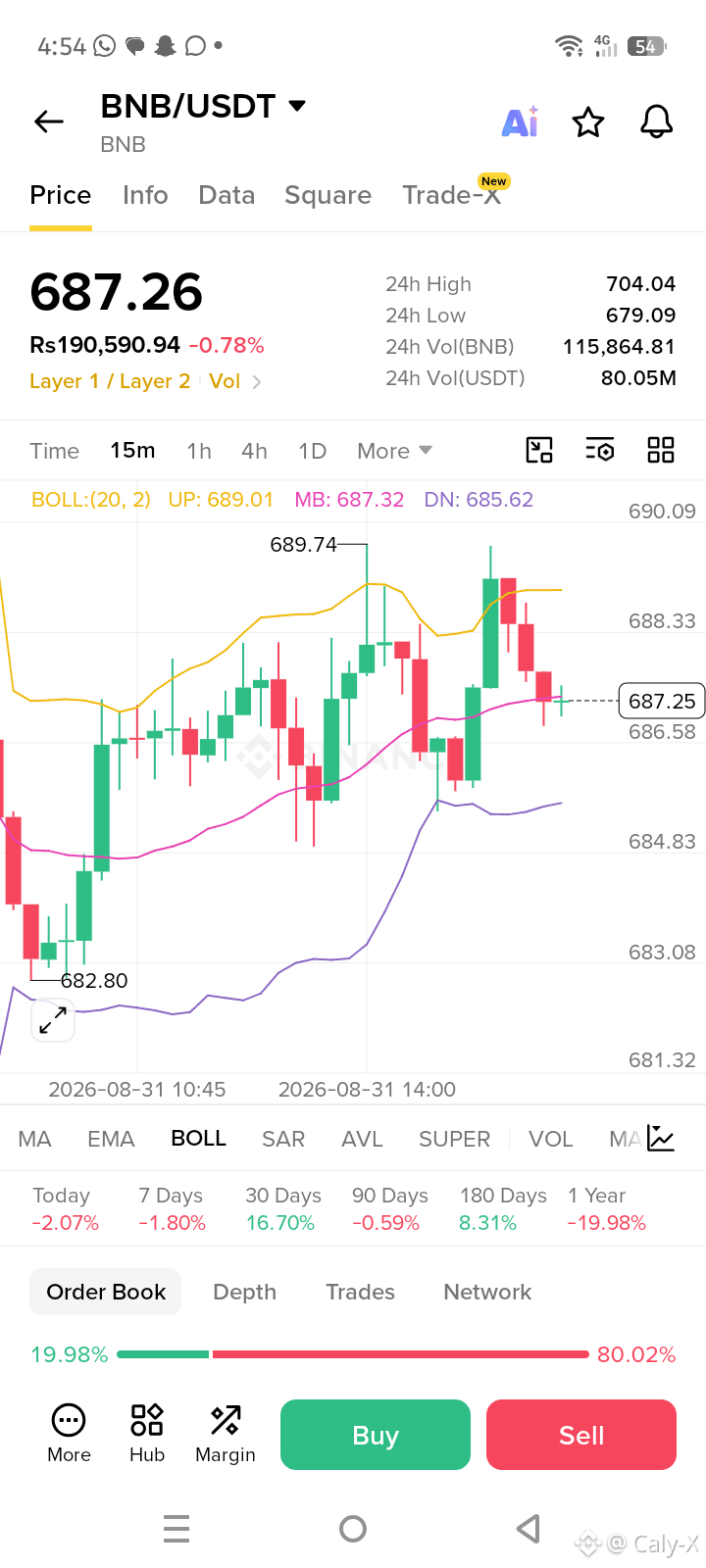The height and width of the screenshot is (1568, 706).
Task: Open the grid layout icon
Action: click(x=661, y=450)
